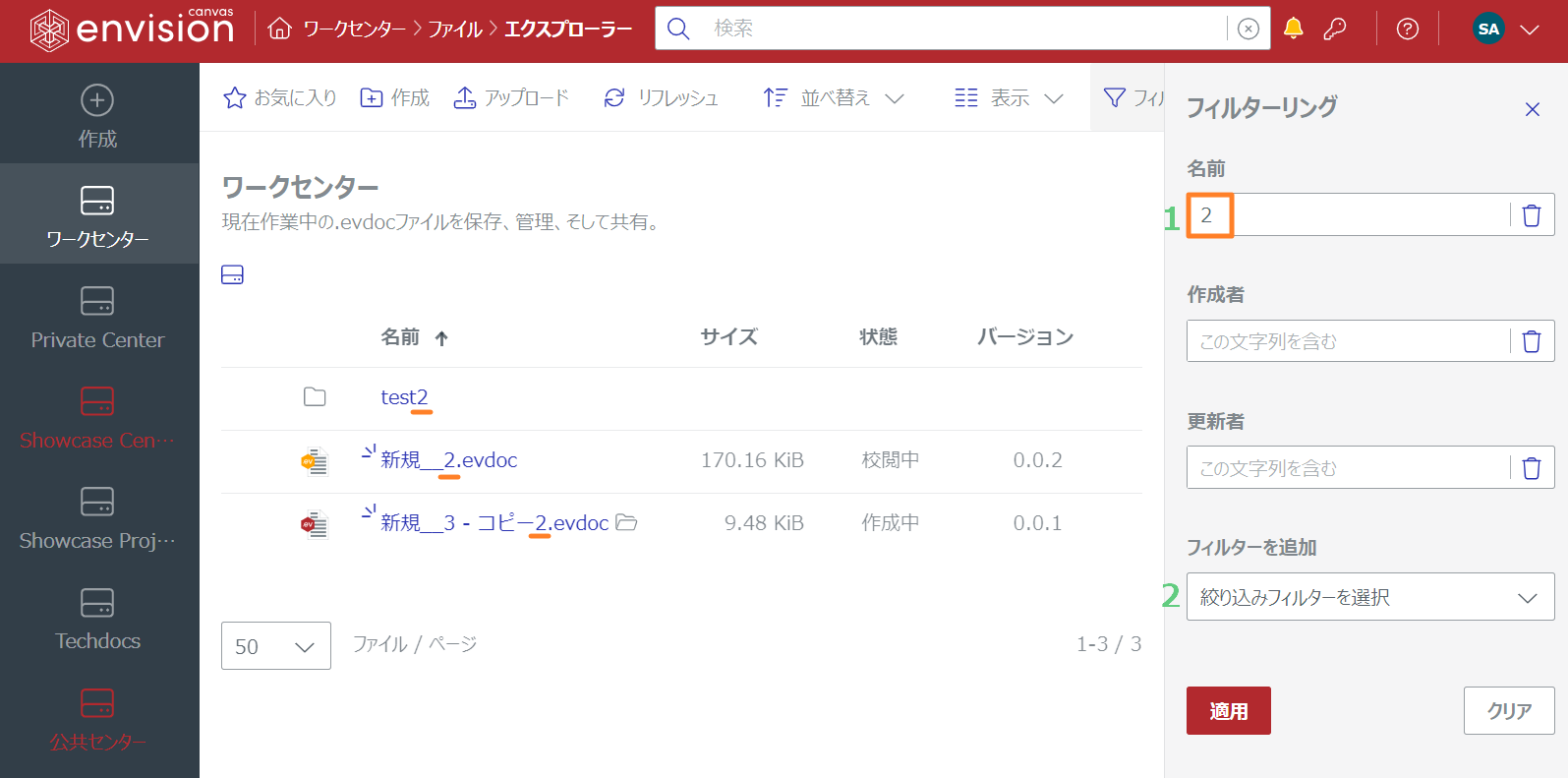This screenshot has height=778, width=1568.
Task: Add to お気に入り favorites
Action: 280,97
